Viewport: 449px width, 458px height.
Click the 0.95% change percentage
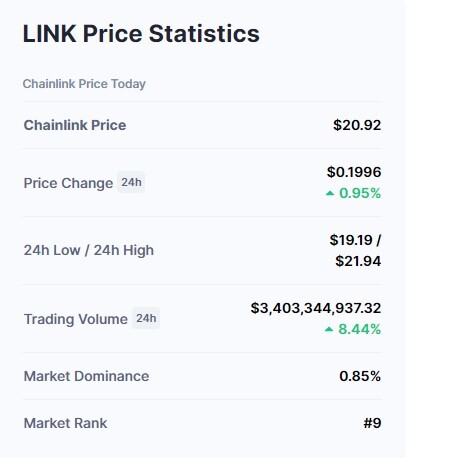coord(360,193)
